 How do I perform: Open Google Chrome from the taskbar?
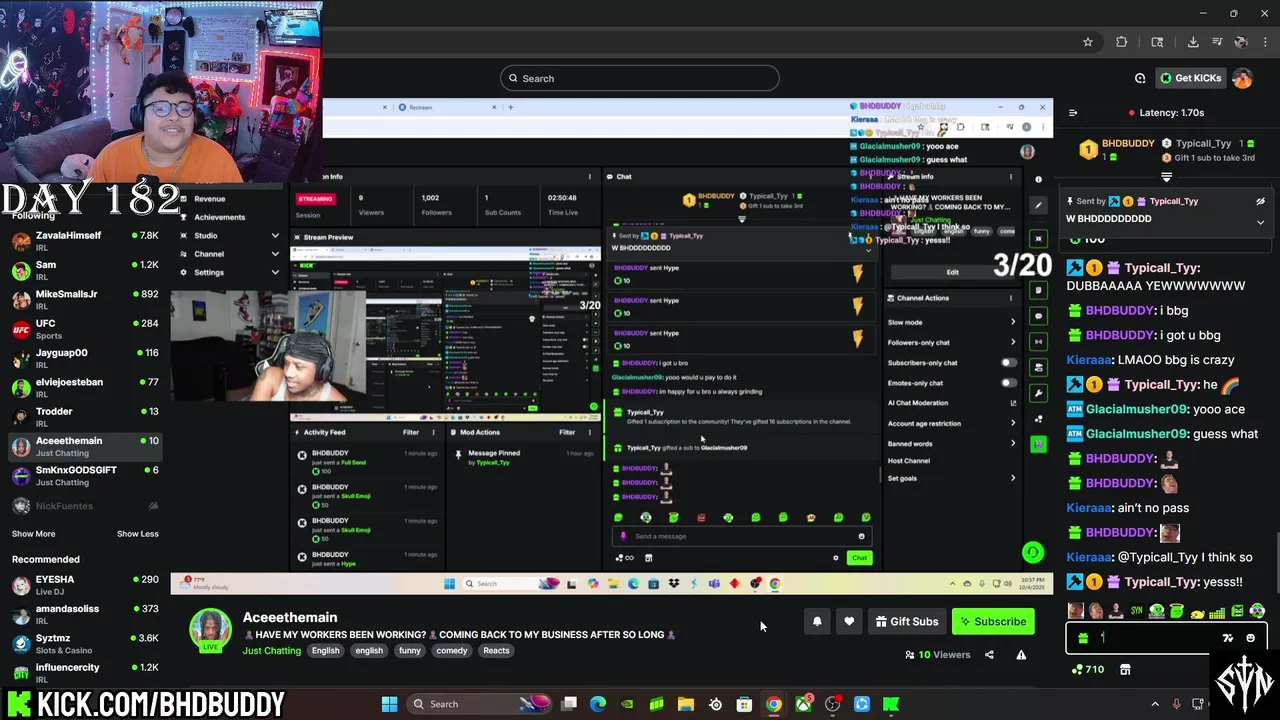(x=773, y=704)
